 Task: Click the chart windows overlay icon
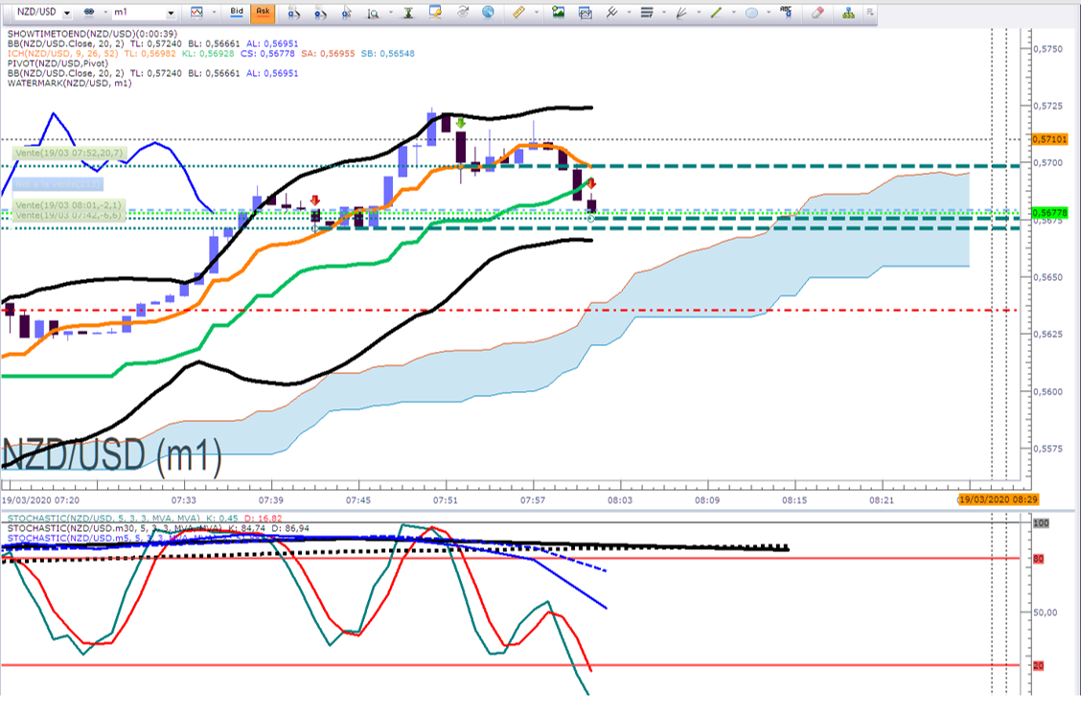click(x=585, y=12)
